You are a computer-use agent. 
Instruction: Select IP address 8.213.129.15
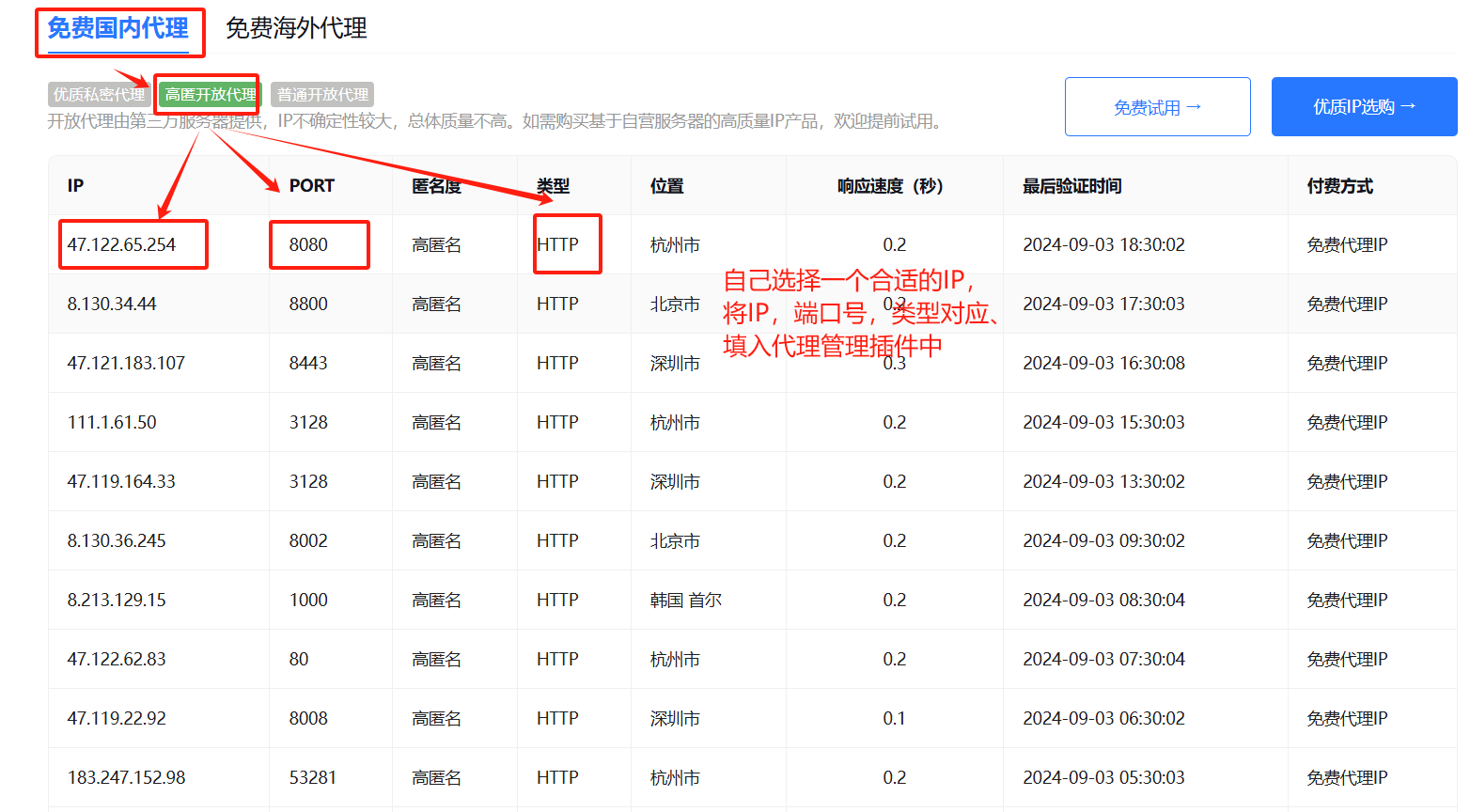(x=117, y=601)
